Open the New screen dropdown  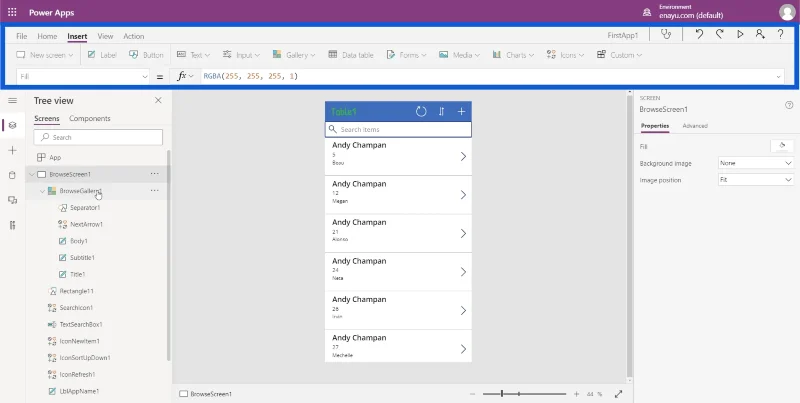coord(45,55)
